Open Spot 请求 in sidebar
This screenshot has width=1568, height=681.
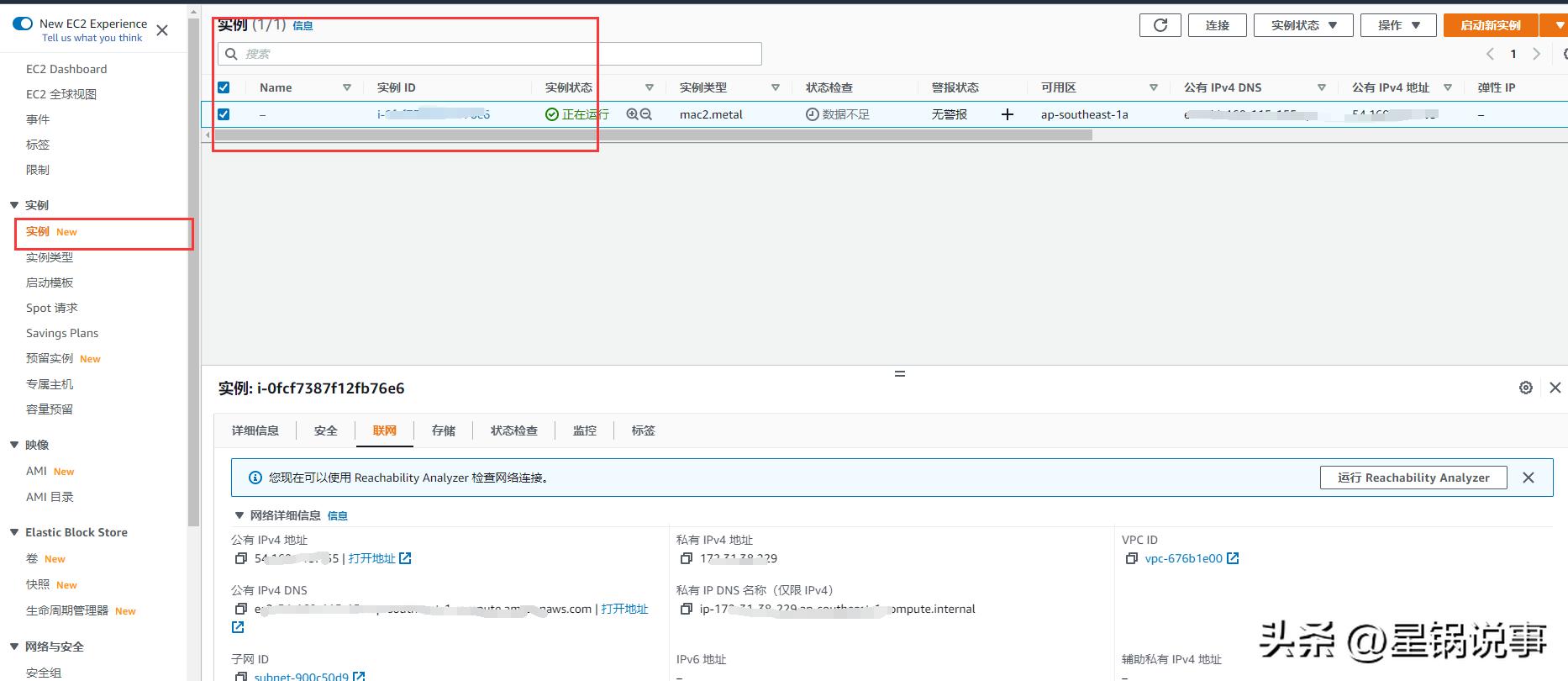click(52, 308)
